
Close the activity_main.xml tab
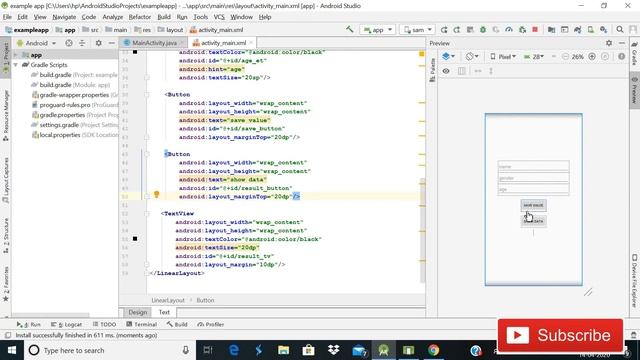pyautogui.click(x=251, y=42)
